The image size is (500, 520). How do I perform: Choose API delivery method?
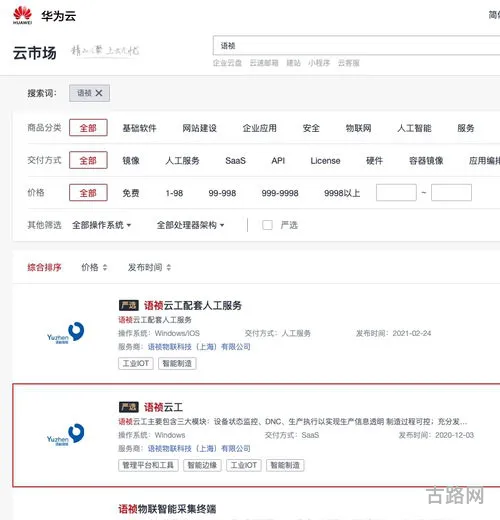(x=278, y=161)
